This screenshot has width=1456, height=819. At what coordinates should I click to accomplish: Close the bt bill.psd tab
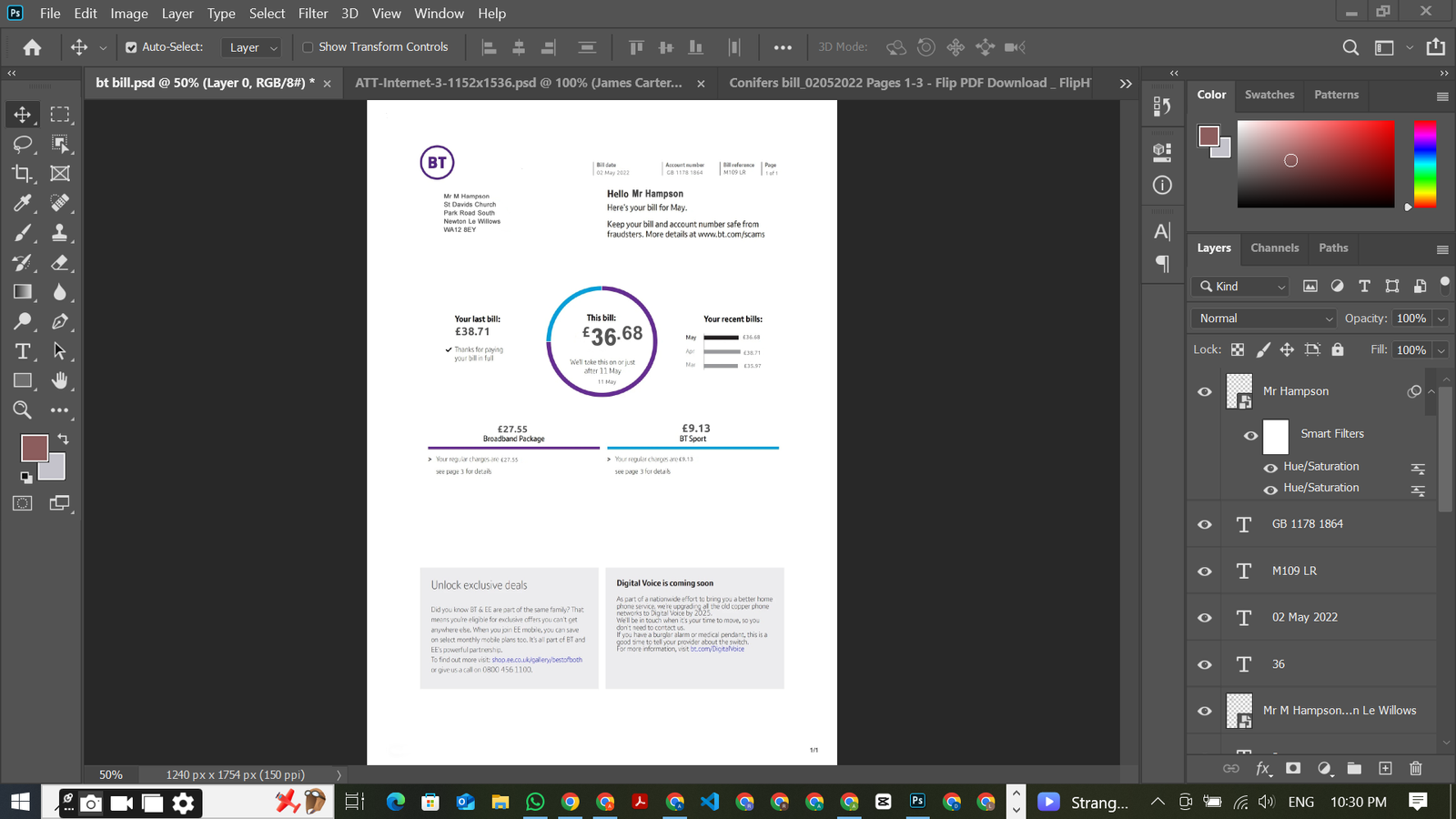point(327,84)
